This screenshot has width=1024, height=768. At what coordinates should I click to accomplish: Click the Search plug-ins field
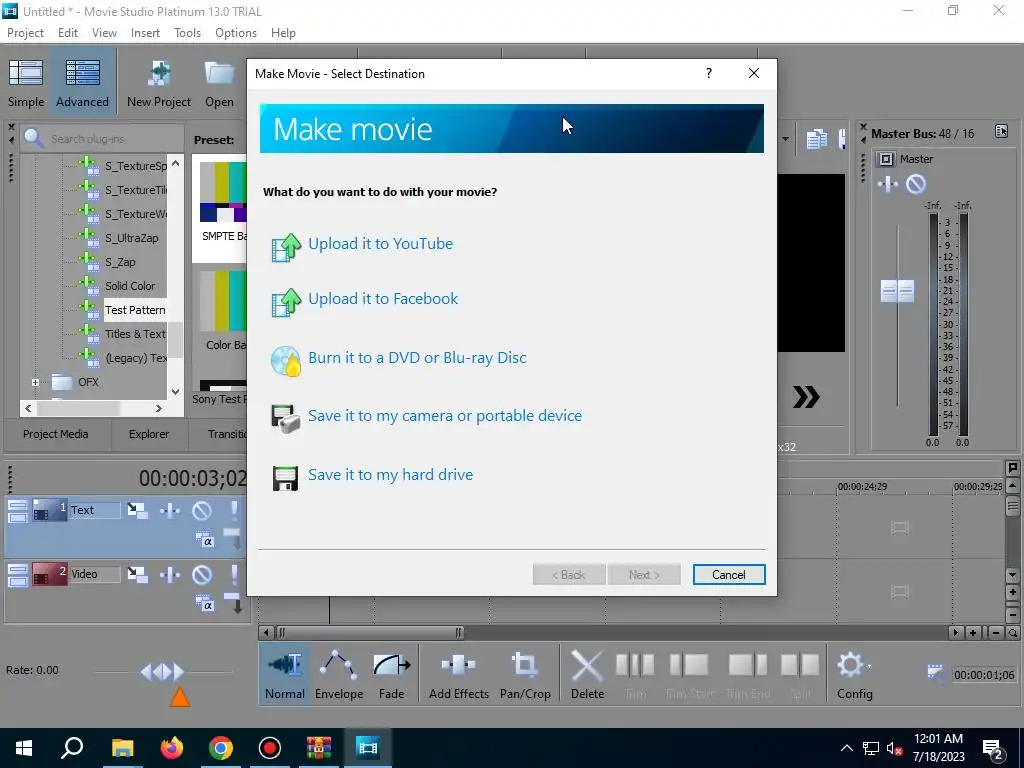[x=103, y=138]
